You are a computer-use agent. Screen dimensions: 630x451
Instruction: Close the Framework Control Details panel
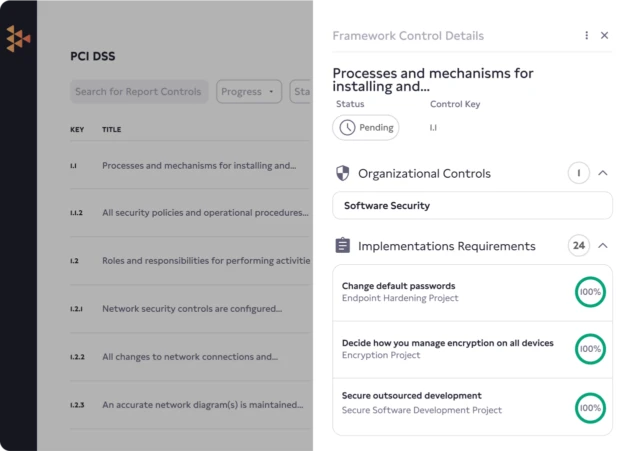[604, 35]
